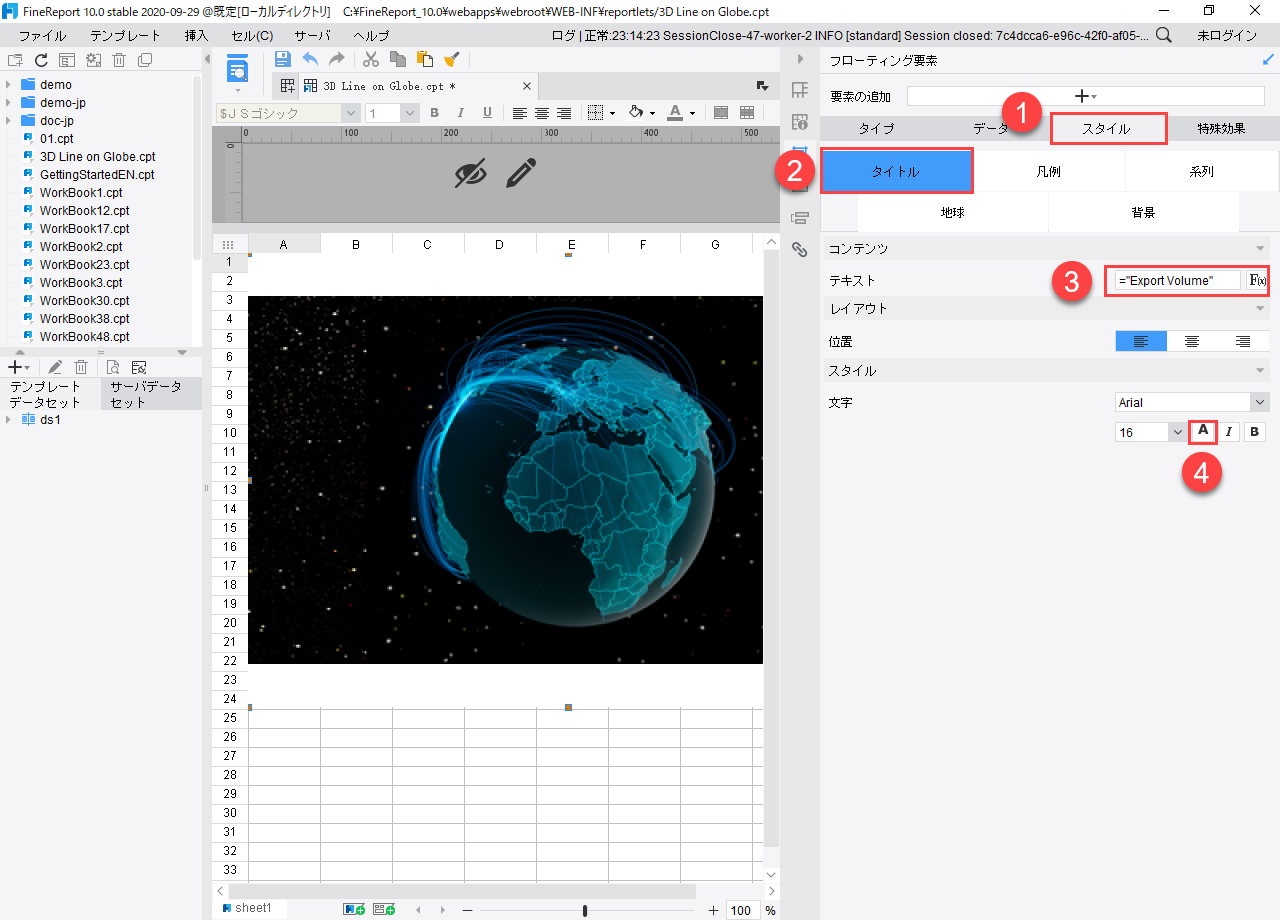
Task: Click 未ログイン login link
Action: (x=1227, y=35)
